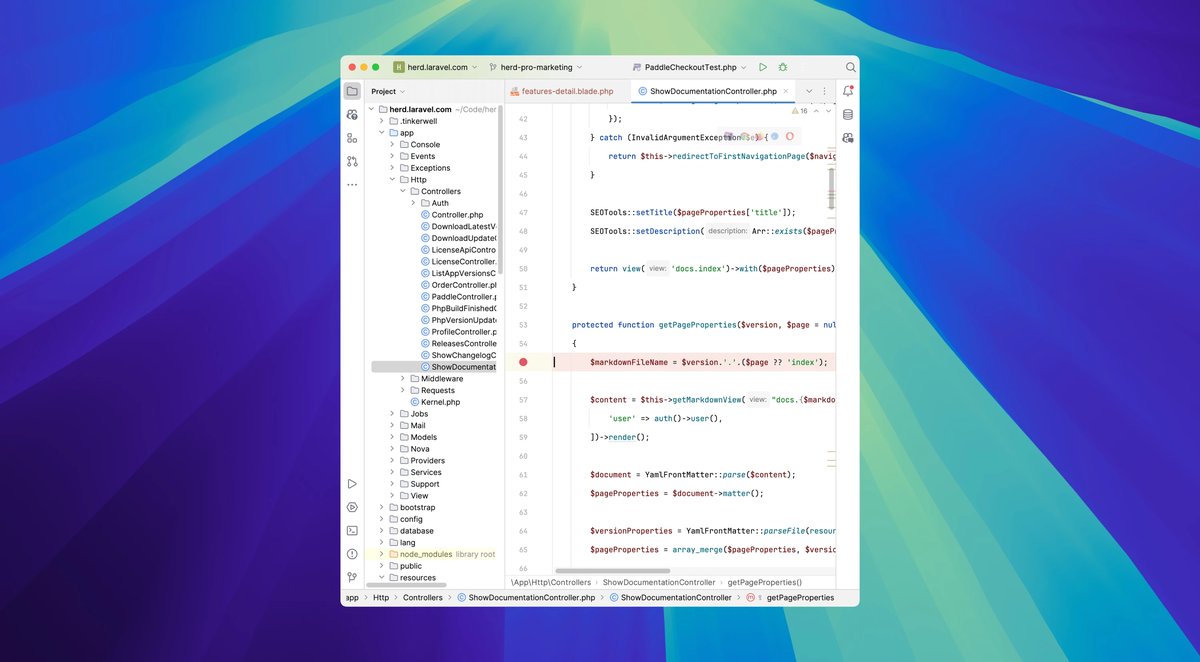Open the Notifications bell panel

(x=848, y=91)
